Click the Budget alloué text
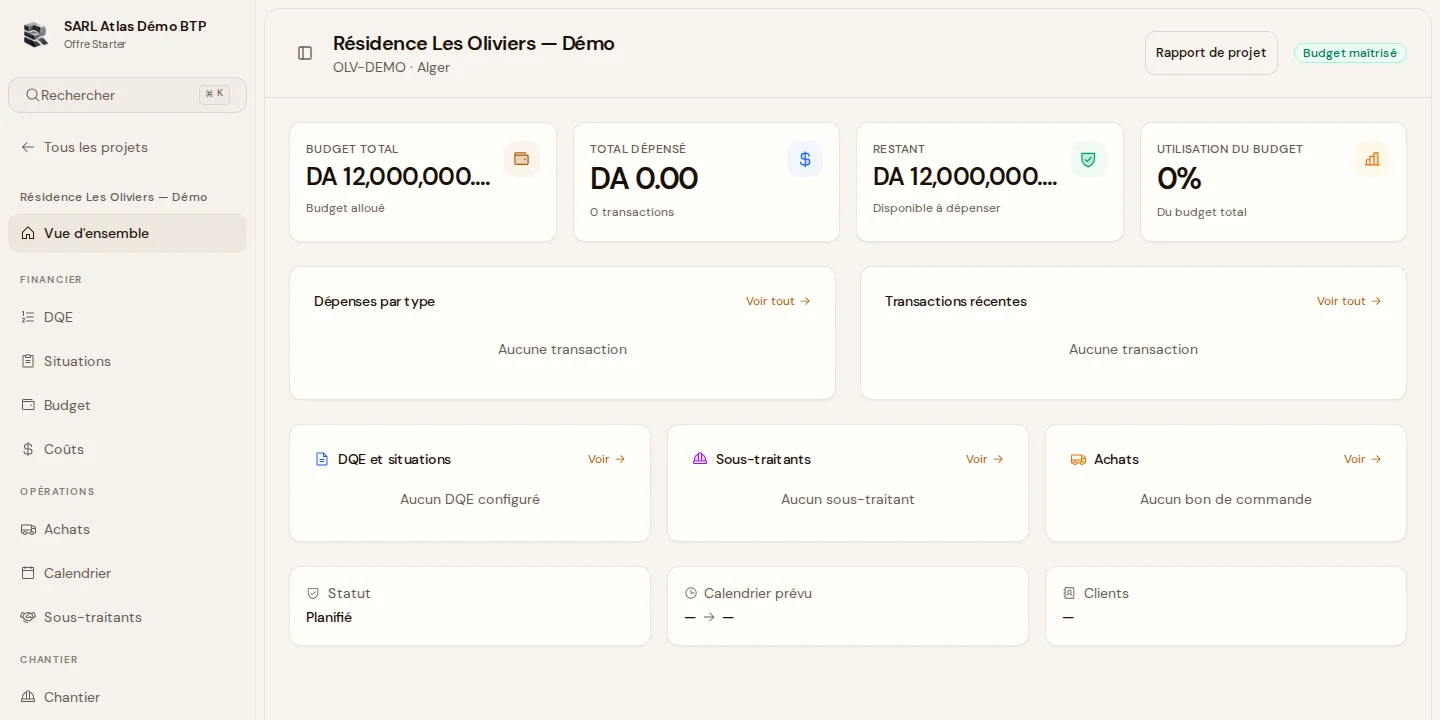1440x720 pixels. pyautogui.click(x=345, y=208)
